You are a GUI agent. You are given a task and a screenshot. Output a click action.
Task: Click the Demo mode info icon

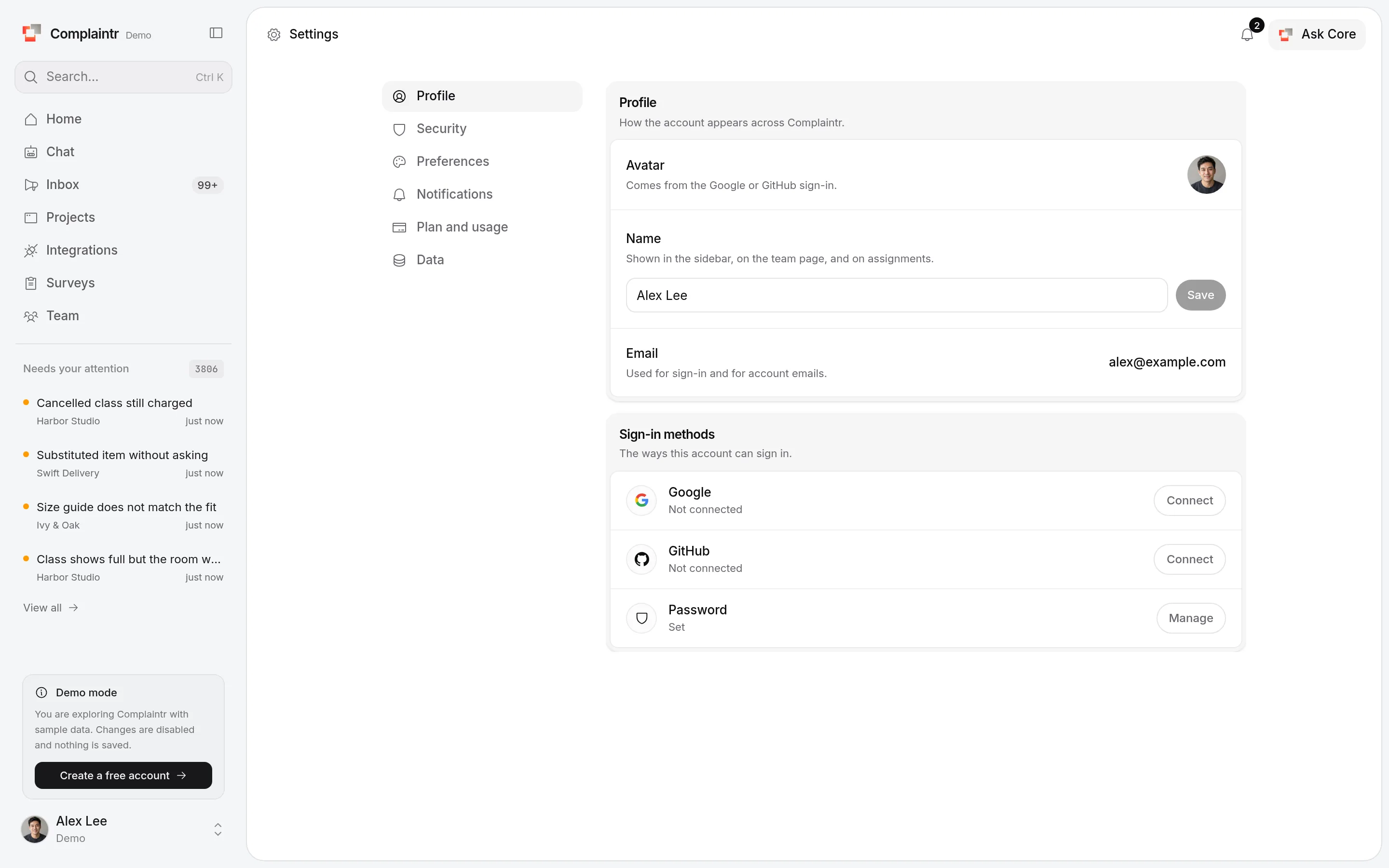pyautogui.click(x=41, y=692)
